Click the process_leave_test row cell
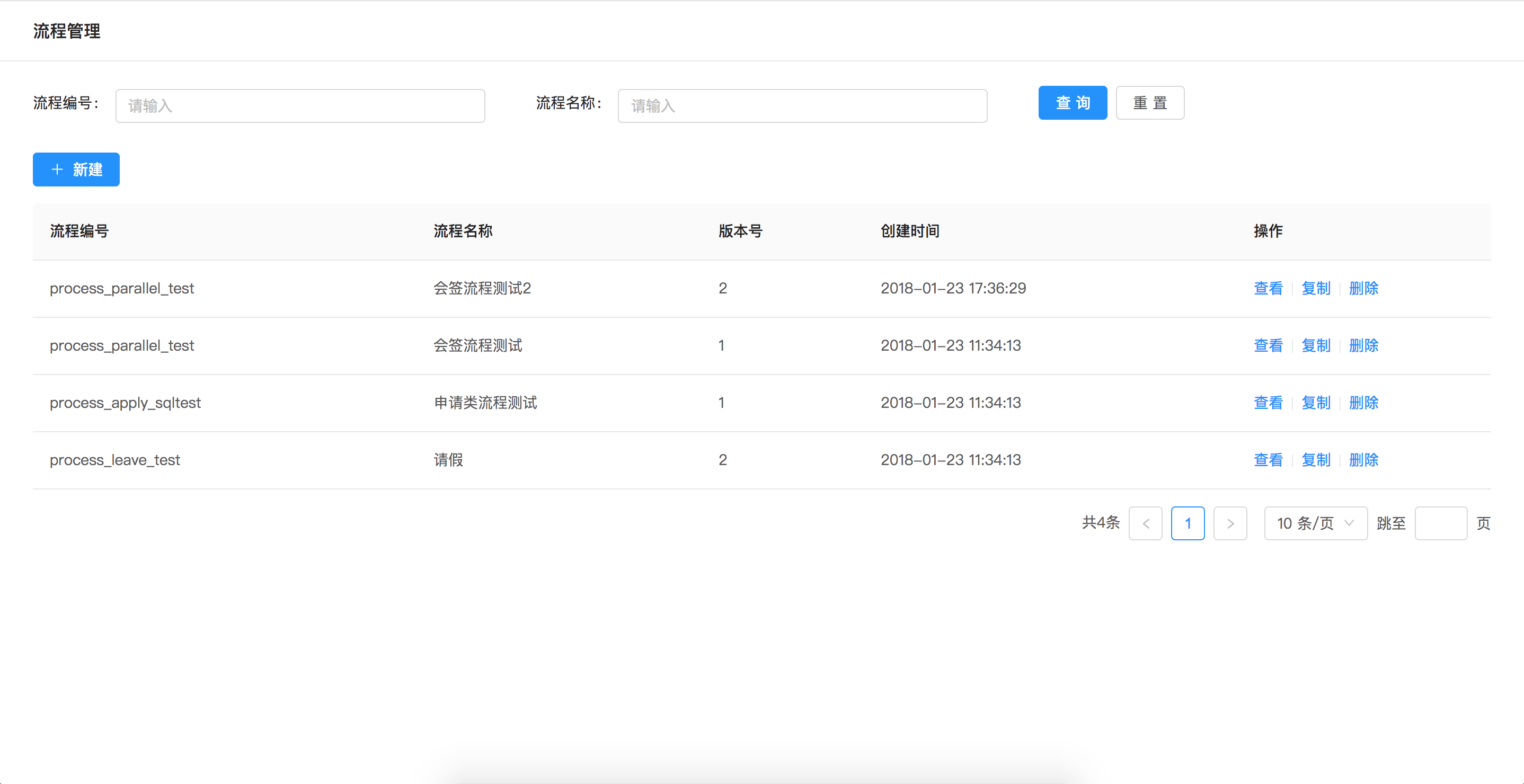1524x784 pixels. pos(115,460)
